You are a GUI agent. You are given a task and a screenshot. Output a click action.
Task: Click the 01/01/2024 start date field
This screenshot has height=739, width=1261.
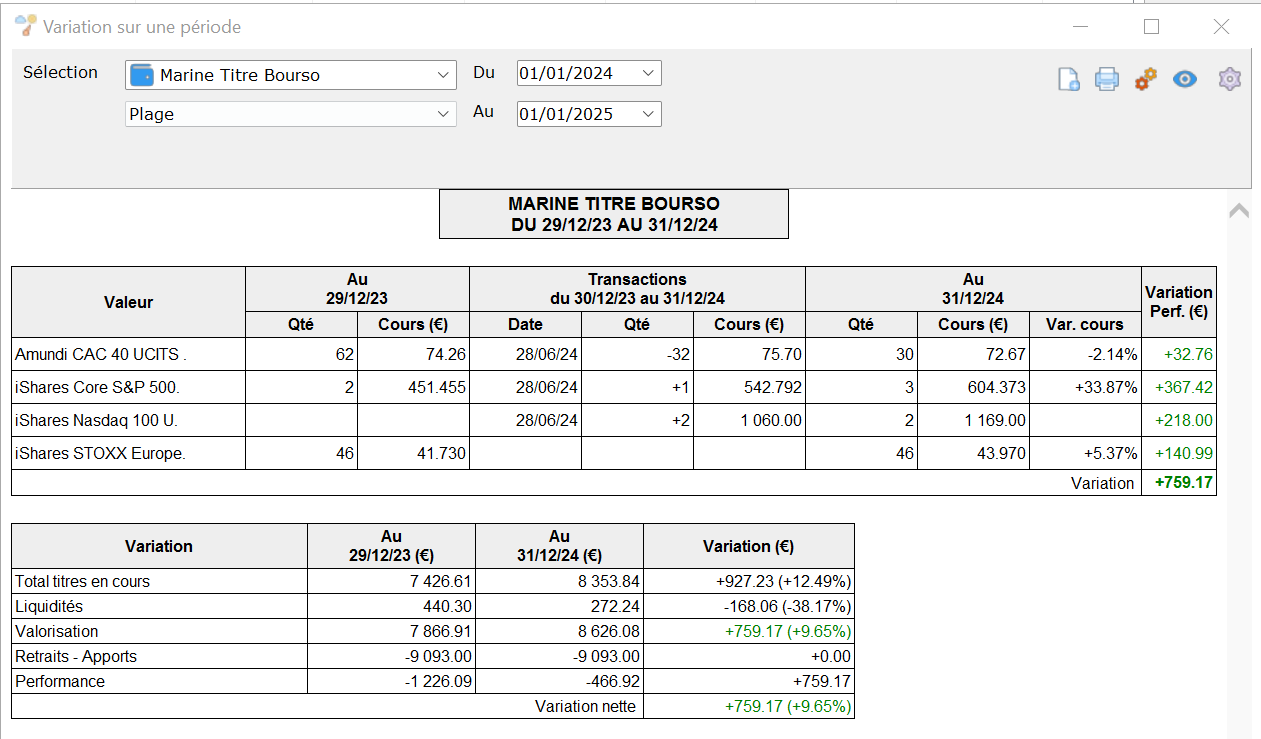click(578, 73)
